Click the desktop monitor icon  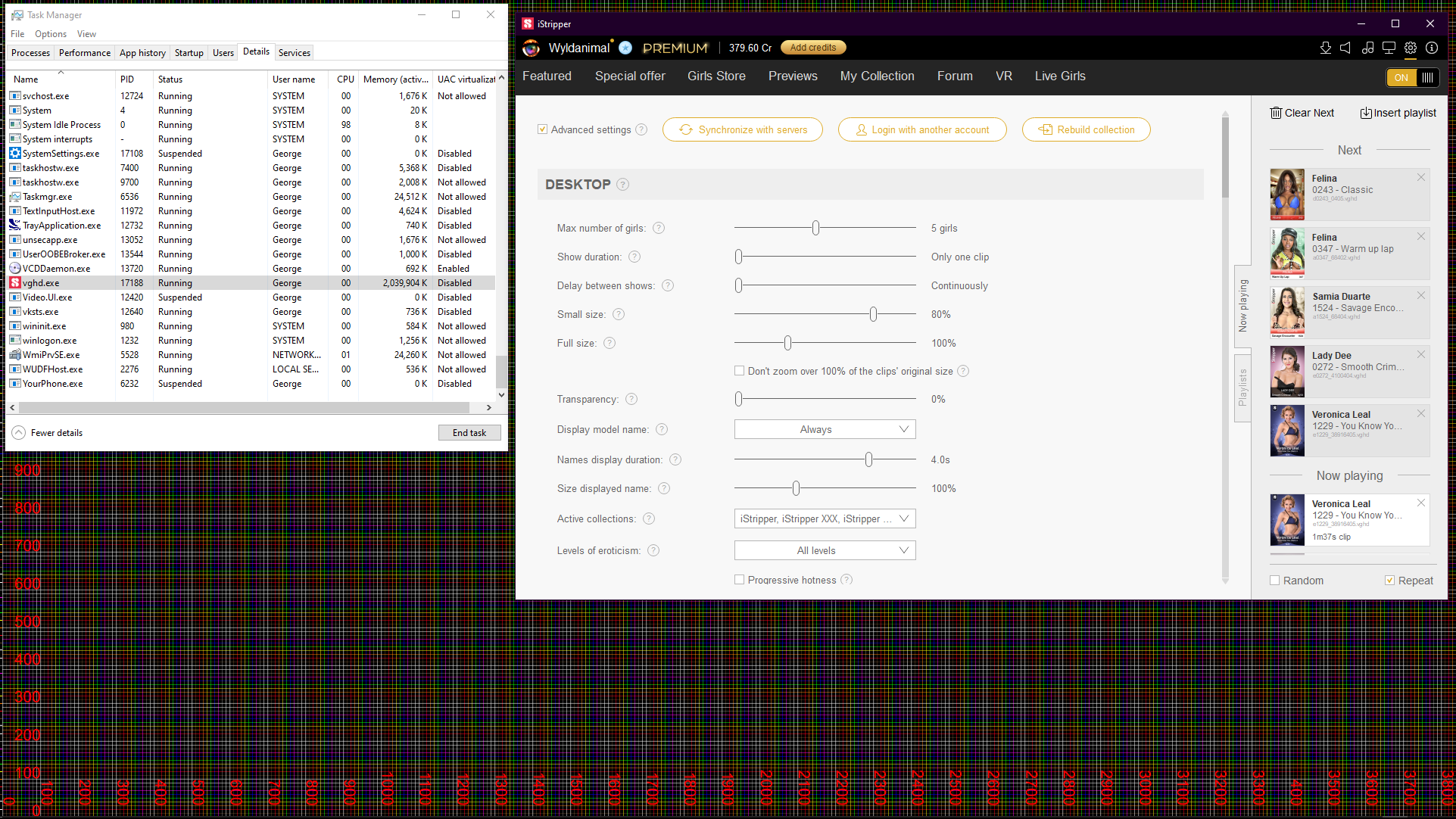coord(1389,48)
